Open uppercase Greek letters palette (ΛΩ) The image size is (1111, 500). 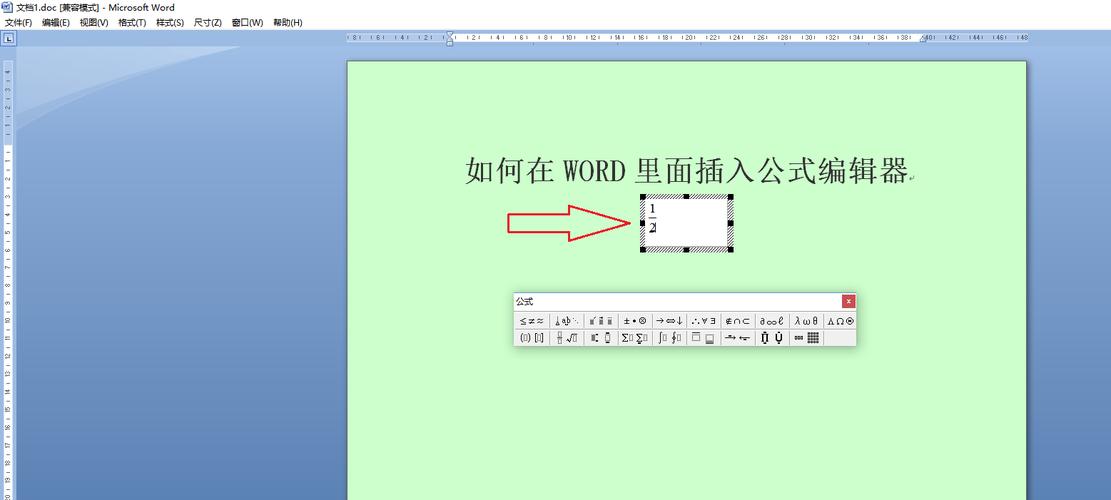click(x=840, y=321)
